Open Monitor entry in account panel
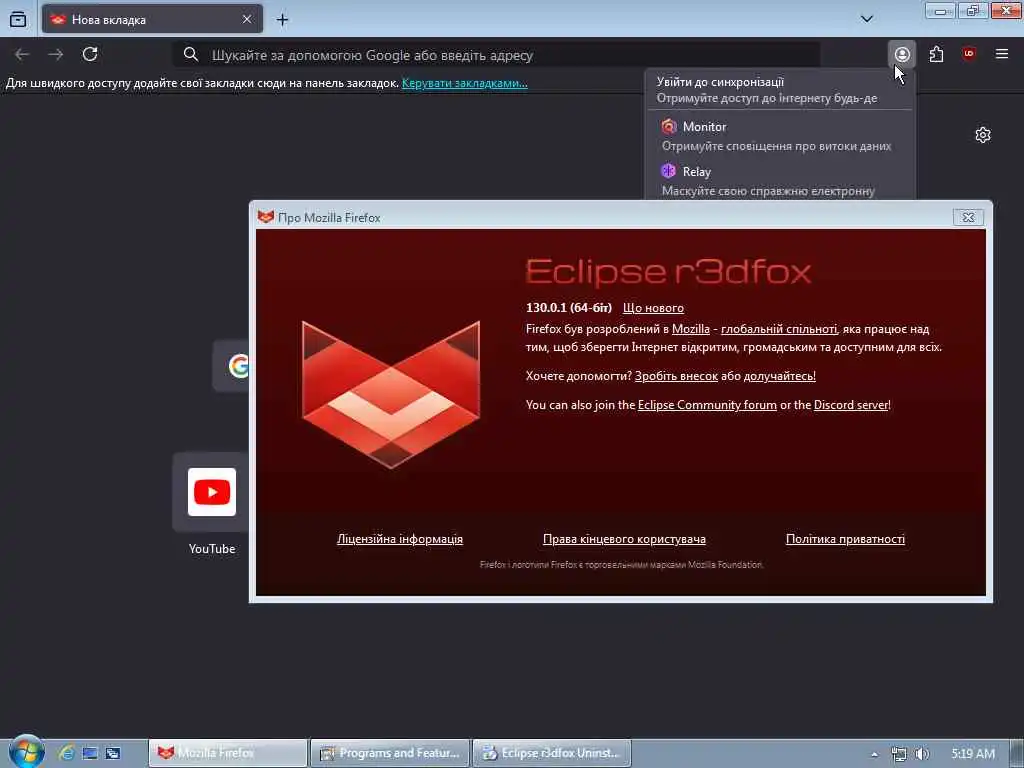This screenshot has height=768, width=1024. tap(780, 136)
